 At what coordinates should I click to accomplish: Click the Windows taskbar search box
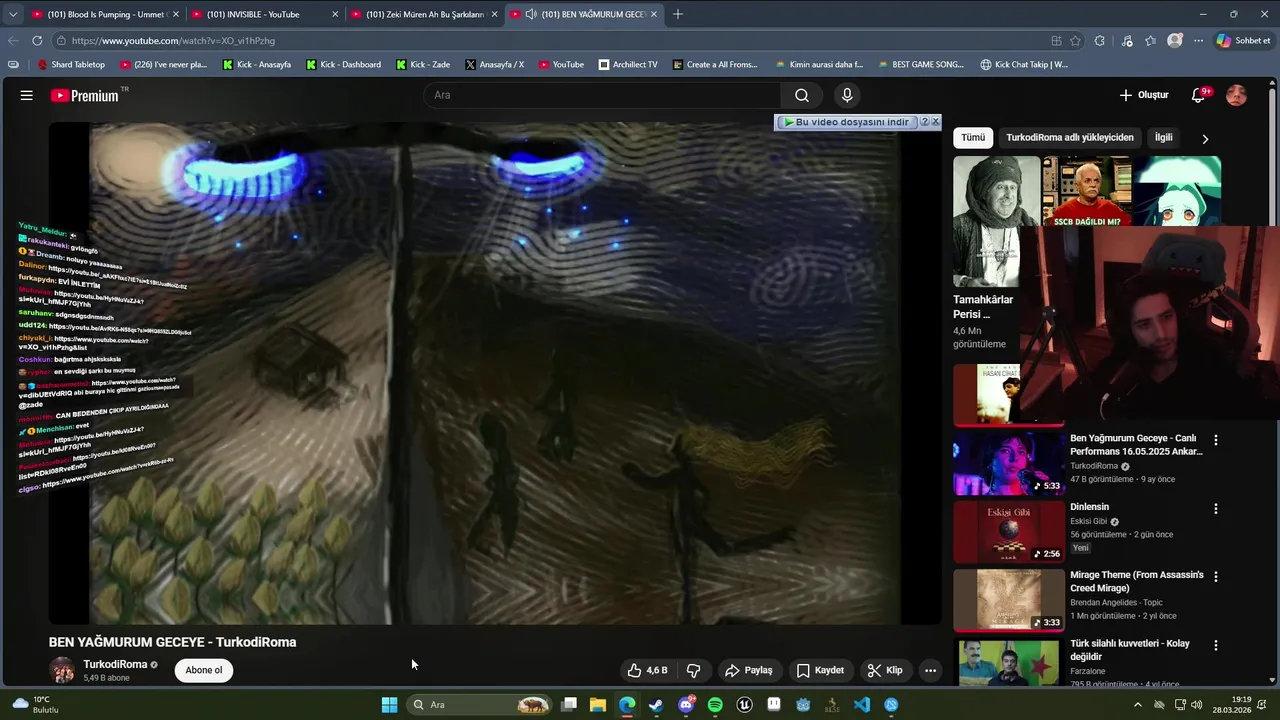click(481, 705)
